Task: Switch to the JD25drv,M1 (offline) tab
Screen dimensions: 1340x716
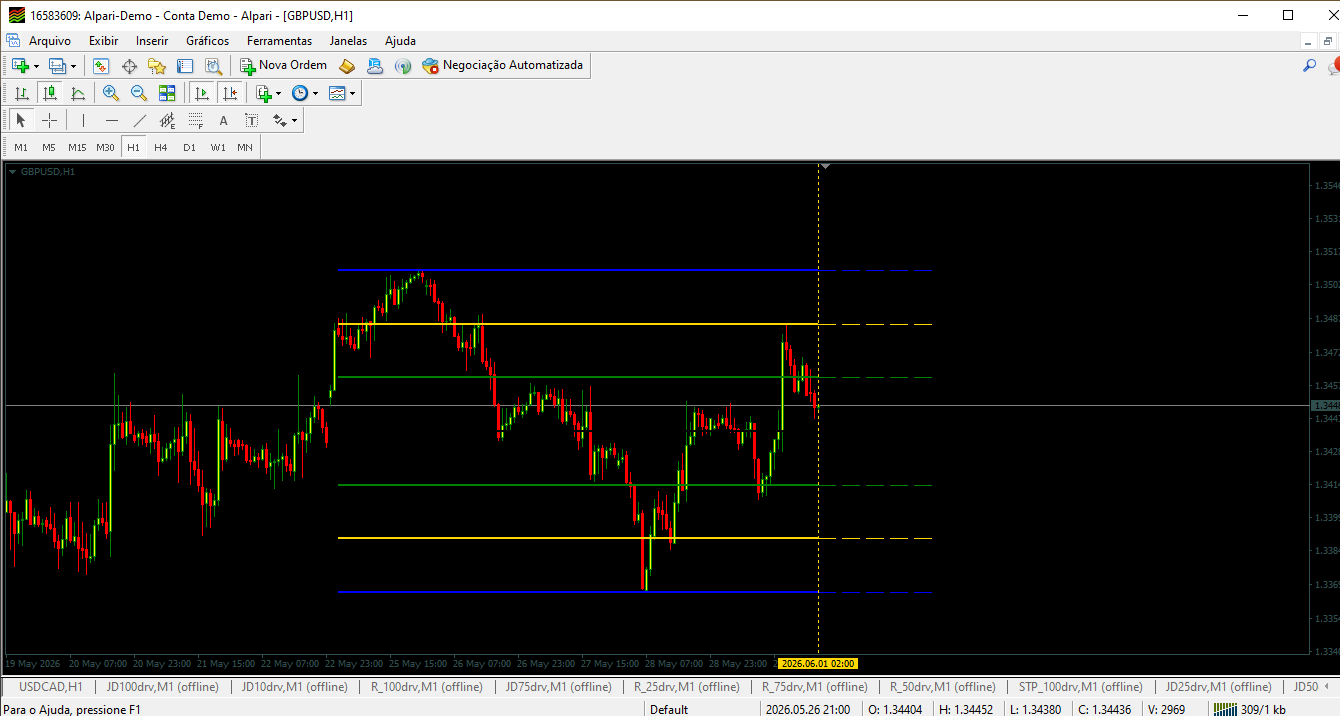Action: pyautogui.click(x=1217, y=687)
